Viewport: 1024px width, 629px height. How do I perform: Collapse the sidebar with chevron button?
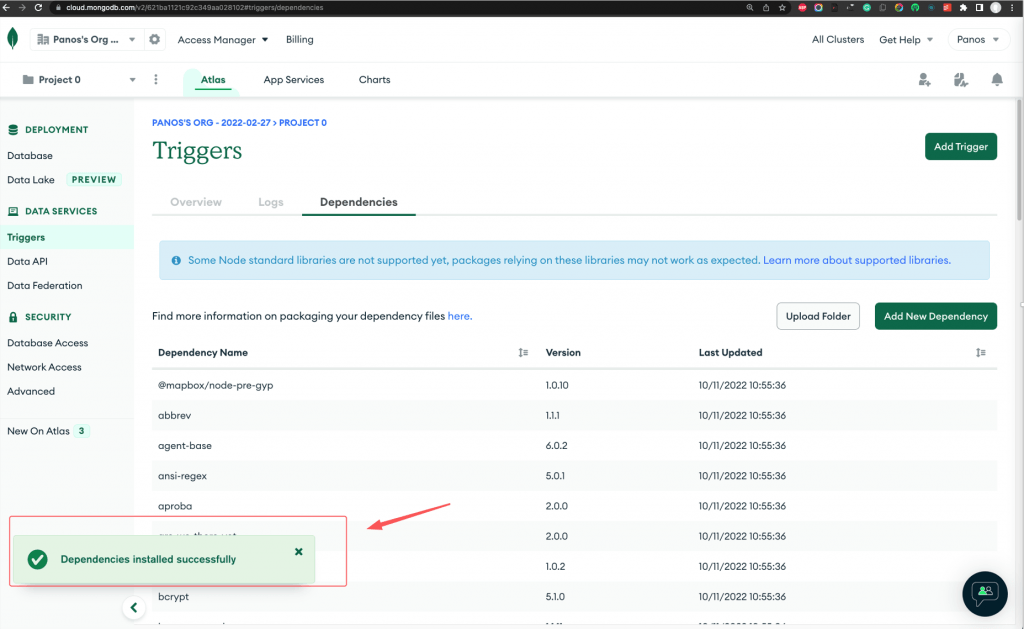(x=134, y=607)
